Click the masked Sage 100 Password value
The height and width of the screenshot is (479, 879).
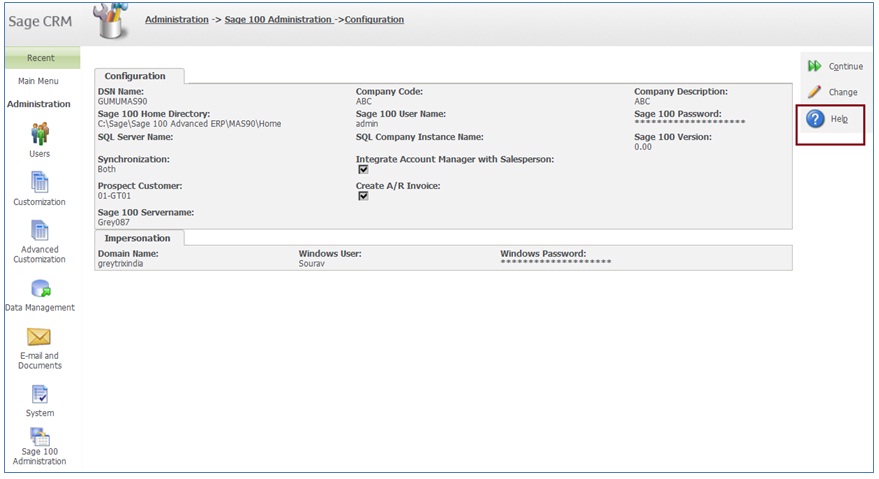[x=690, y=122]
